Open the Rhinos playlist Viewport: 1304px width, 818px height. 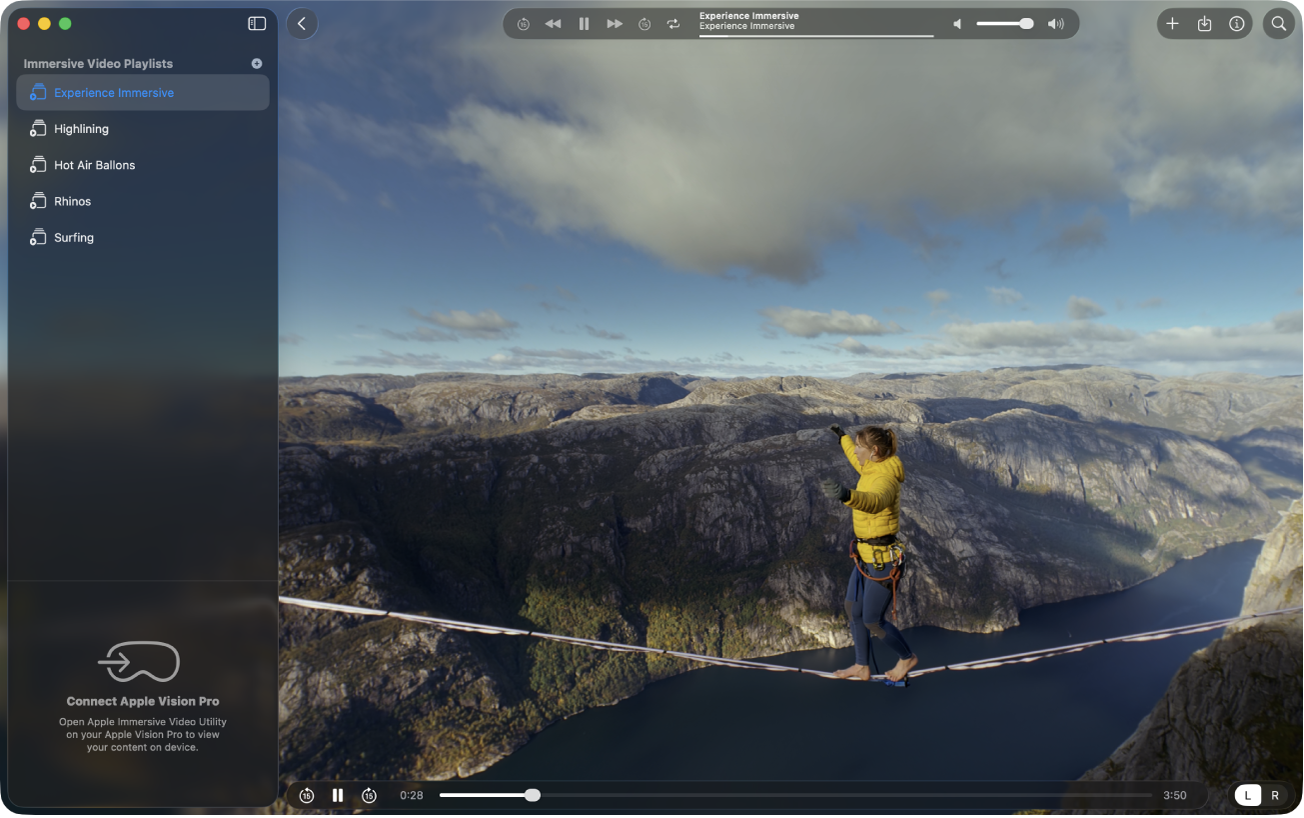point(74,201)
